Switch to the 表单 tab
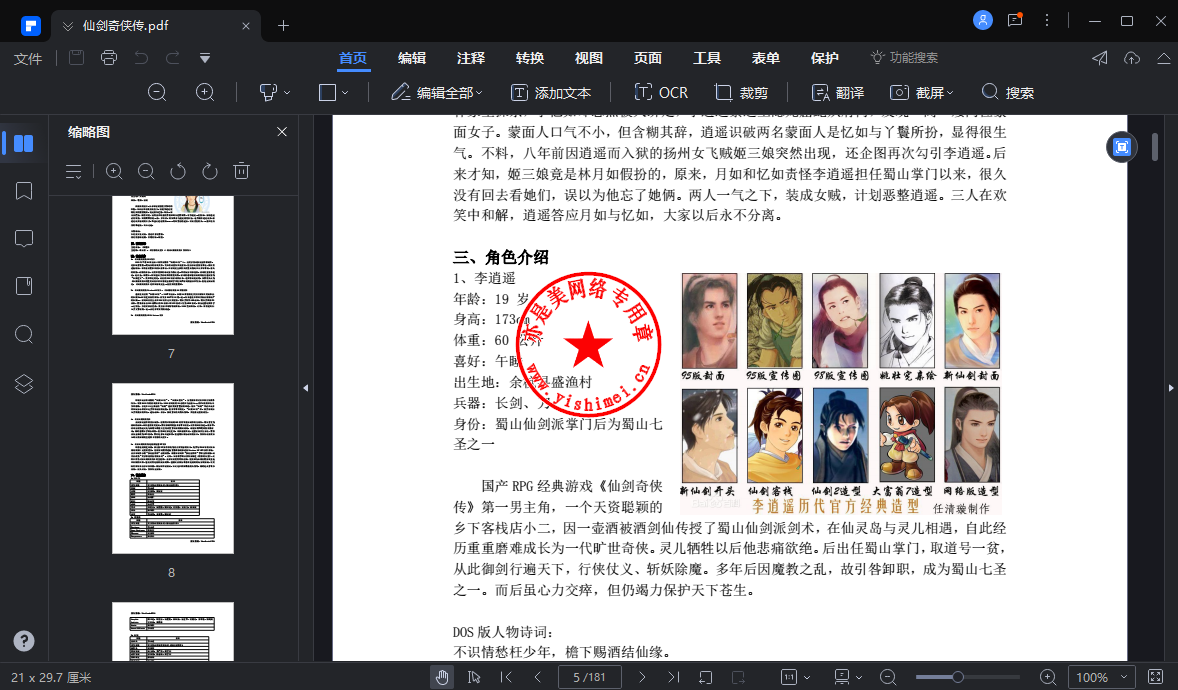This screenshot has height=690, width=1178. click(x=766, y=58)
